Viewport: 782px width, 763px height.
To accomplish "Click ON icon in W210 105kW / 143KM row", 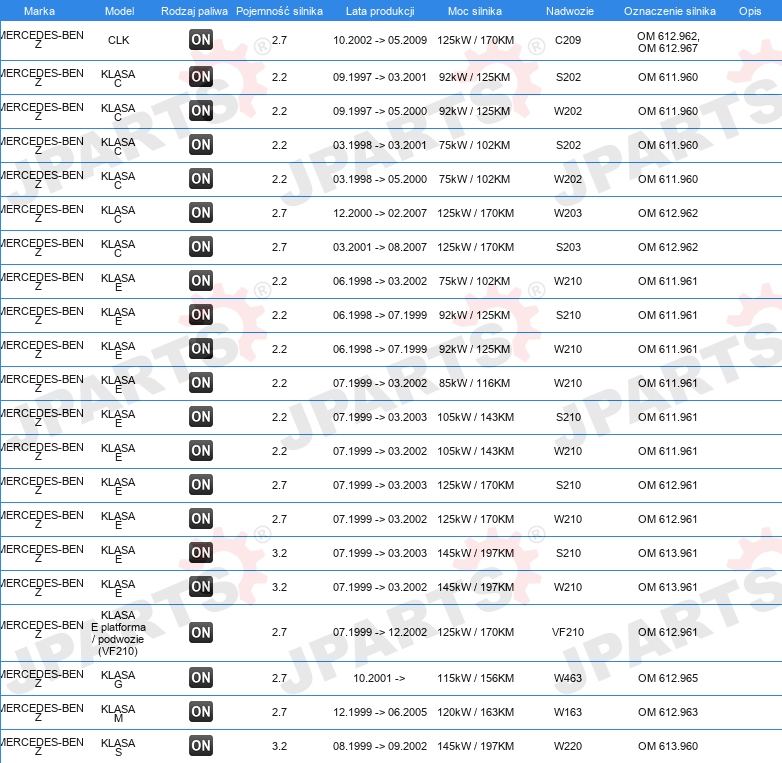I will click(201, 450).
